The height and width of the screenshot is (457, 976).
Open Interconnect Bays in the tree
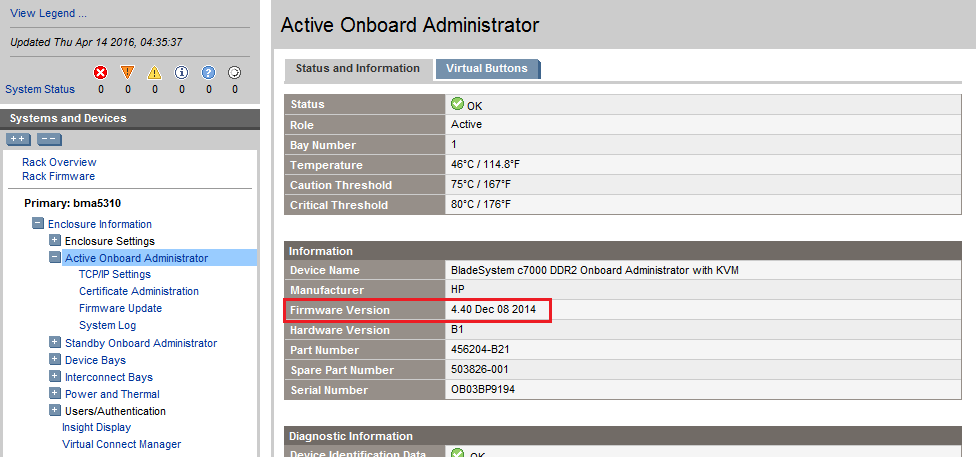tap(109, 377)
